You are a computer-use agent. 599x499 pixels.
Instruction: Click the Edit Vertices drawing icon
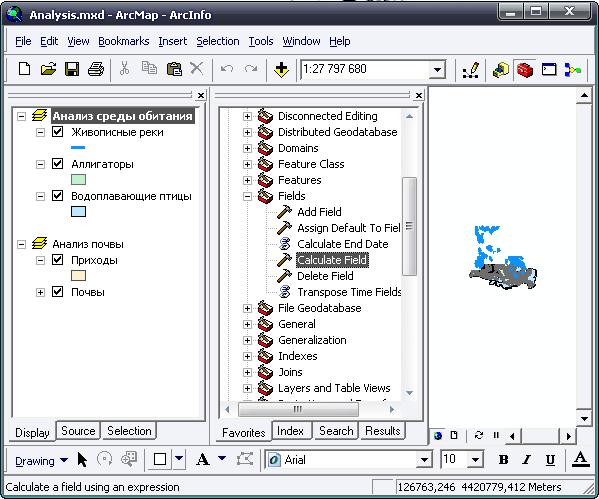(x=245, y=459)
